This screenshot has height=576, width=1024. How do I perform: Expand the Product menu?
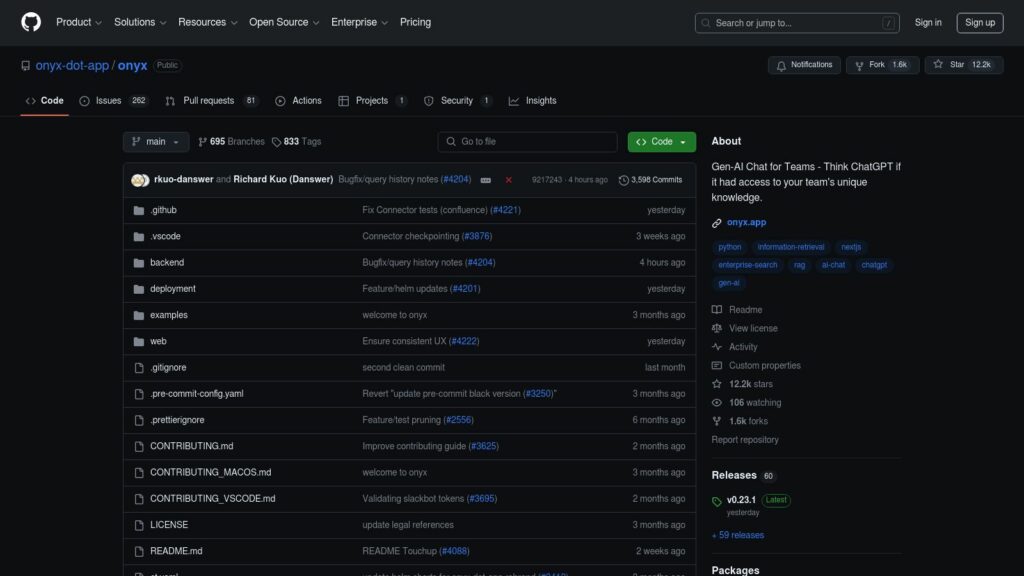coord(79,22)
